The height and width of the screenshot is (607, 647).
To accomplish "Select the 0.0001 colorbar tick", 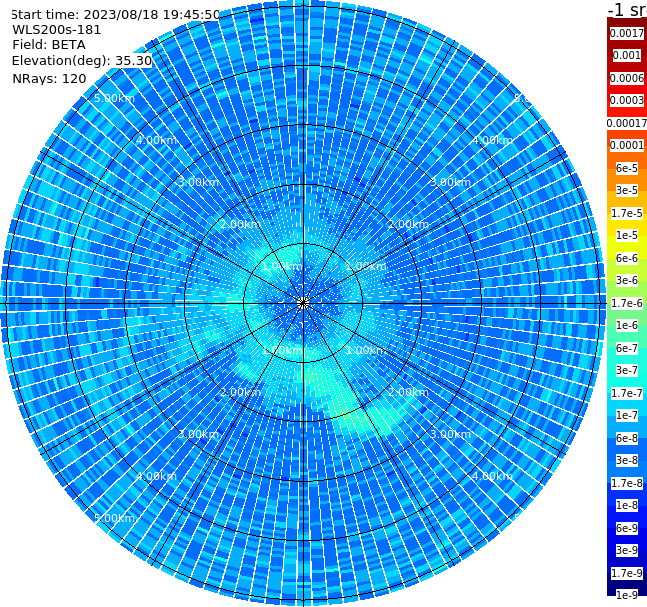I will pyautogui.click(x=627, y=145).
